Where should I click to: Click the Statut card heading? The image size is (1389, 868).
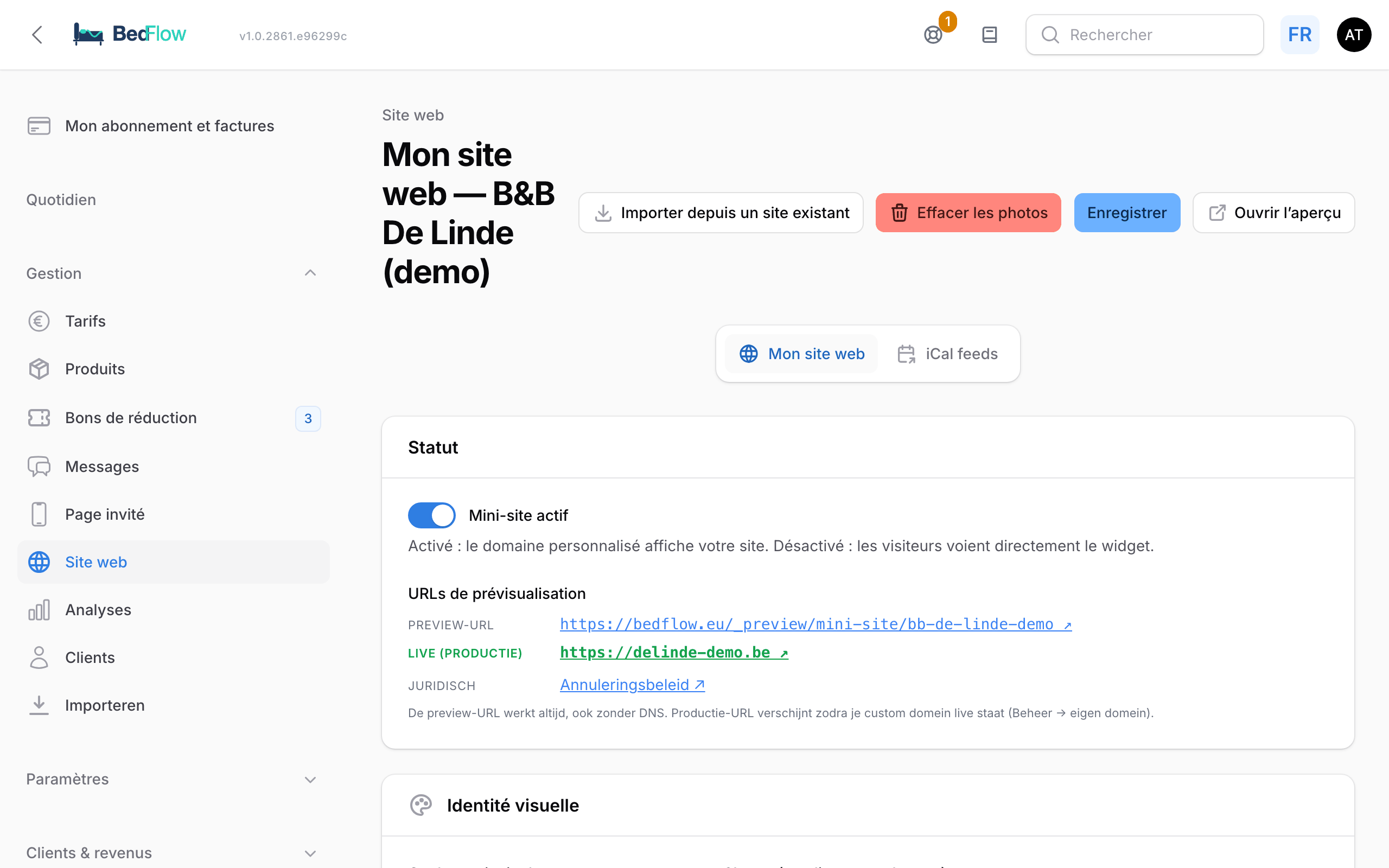[433, 447]
